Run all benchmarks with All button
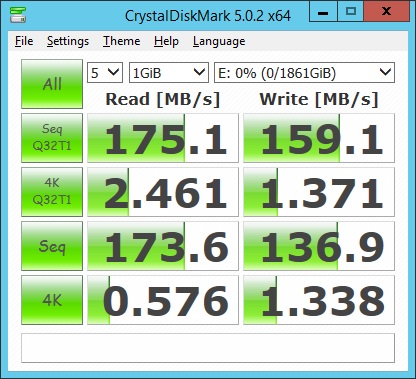The image size is (416, 379). click(52, 84)
